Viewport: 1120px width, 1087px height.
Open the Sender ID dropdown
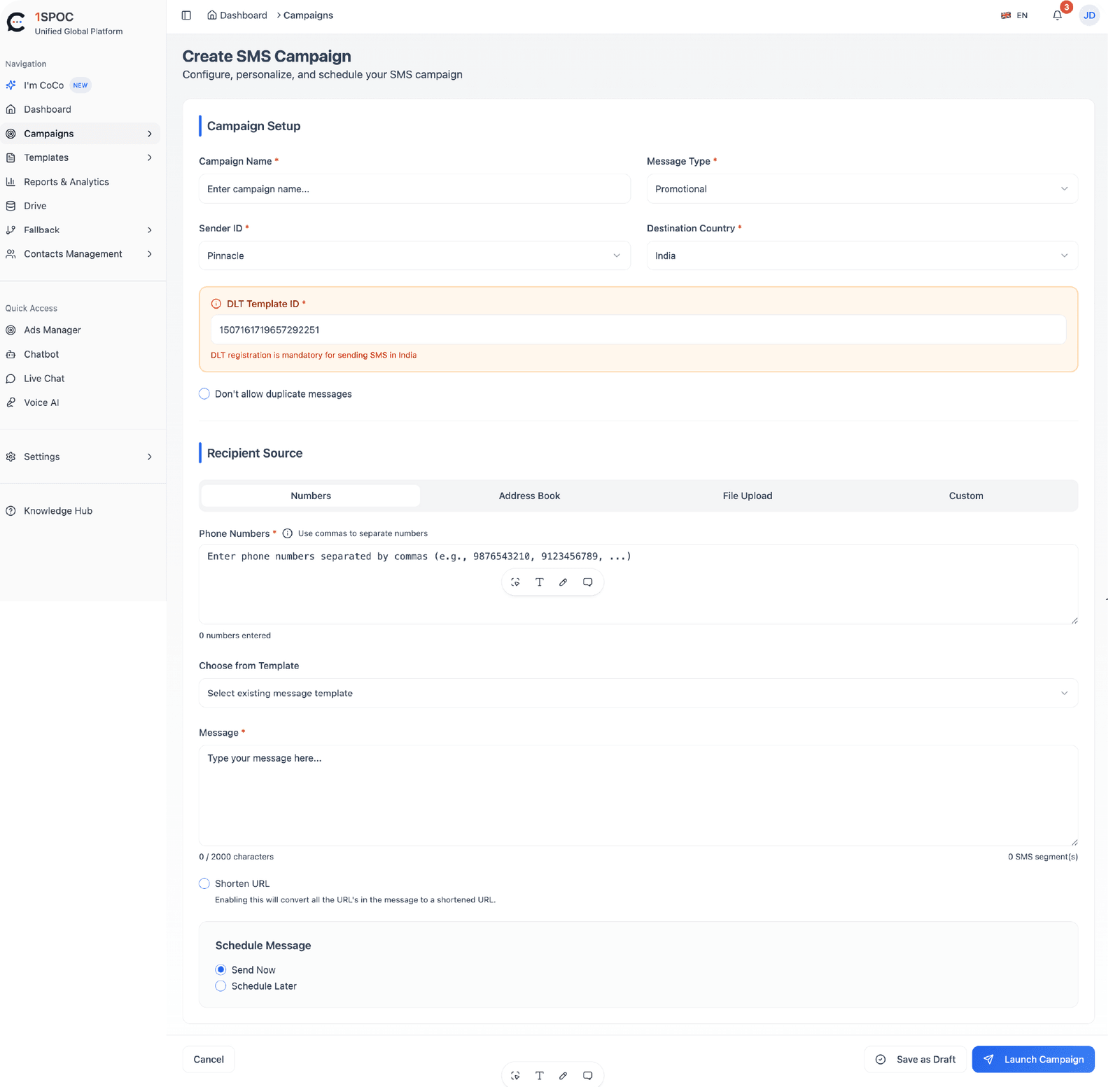coord(414,255)
